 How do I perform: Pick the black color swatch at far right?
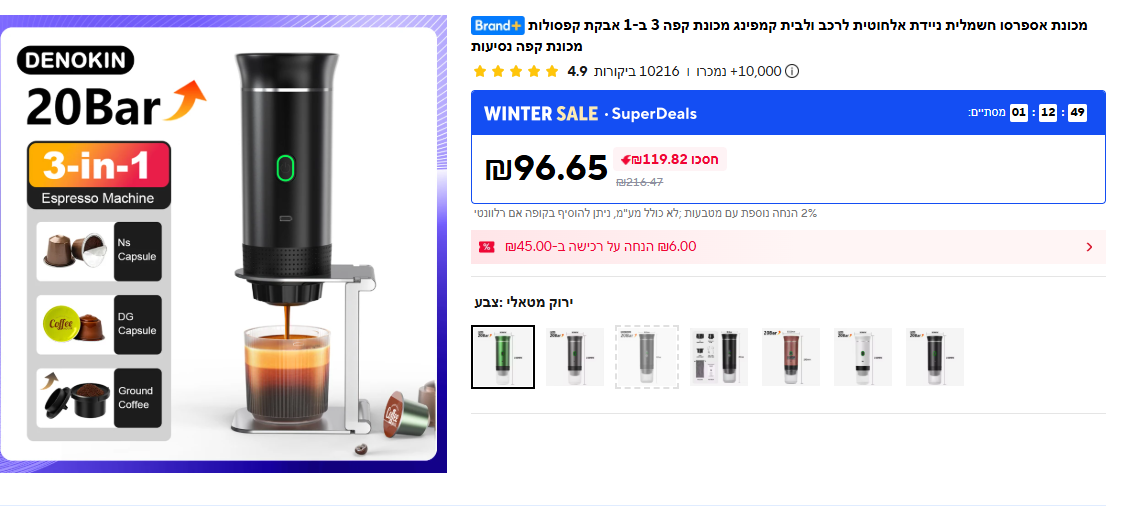[935, 357]
